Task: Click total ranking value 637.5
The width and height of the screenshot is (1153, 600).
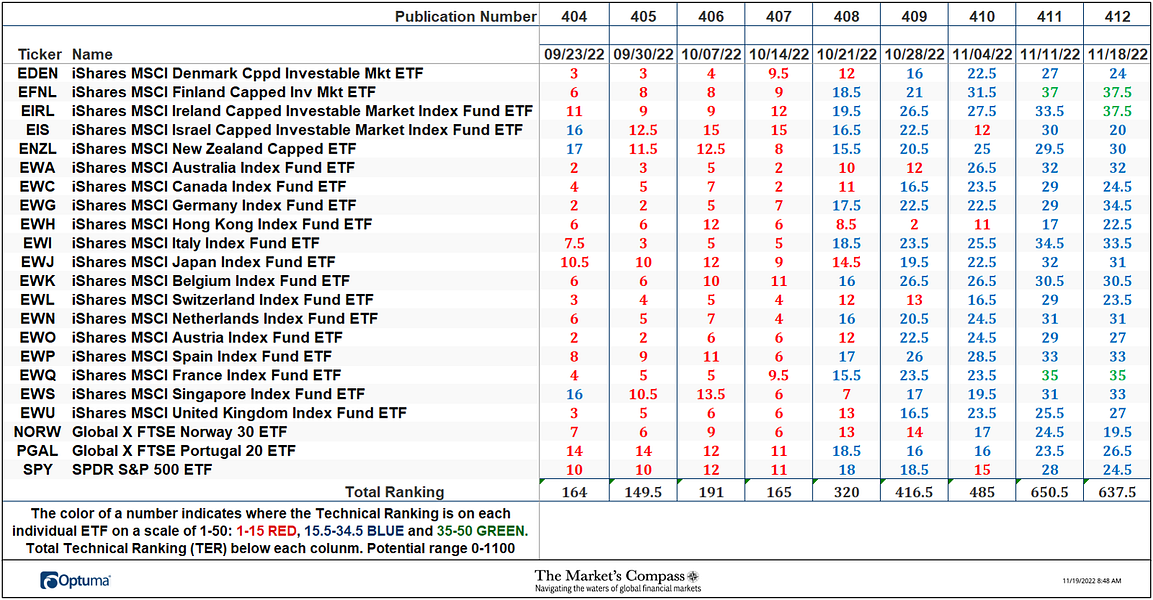Action: pos(1118,492)
